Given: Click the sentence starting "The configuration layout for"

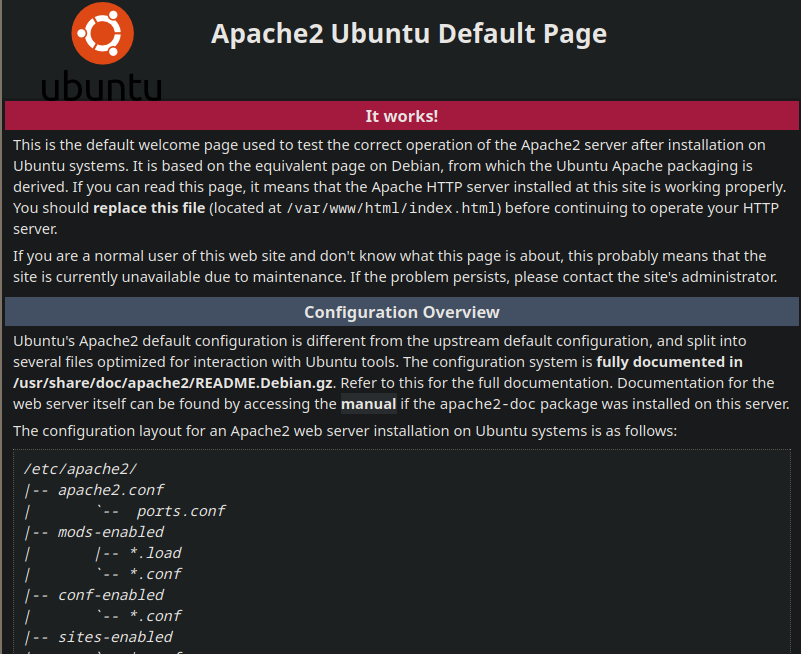Looking at the screenshot, I should pos(345,431).
